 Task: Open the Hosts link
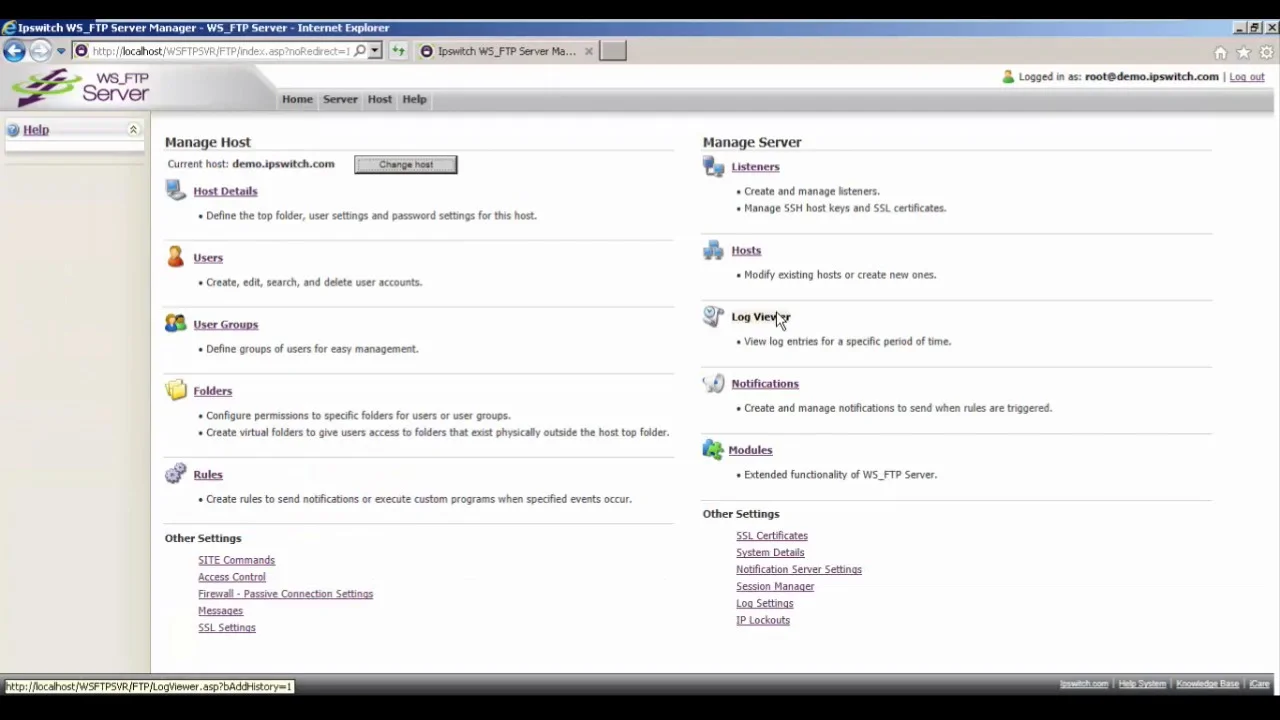coord(746,250)
